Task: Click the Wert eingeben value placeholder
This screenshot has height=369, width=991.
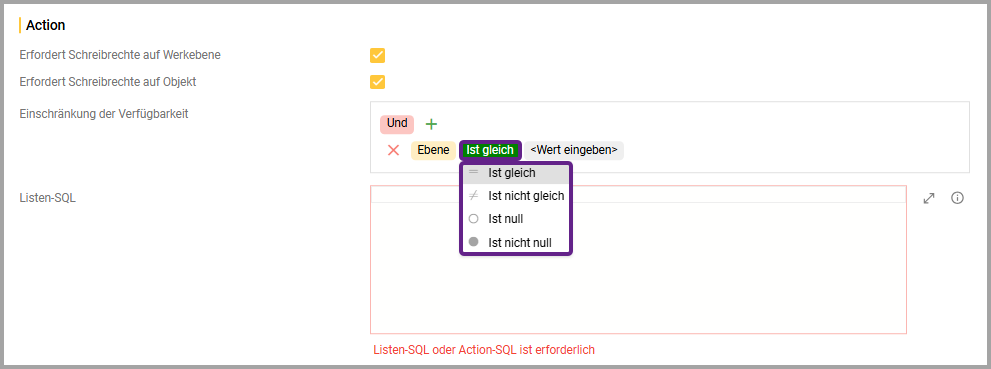Action: 574,150
